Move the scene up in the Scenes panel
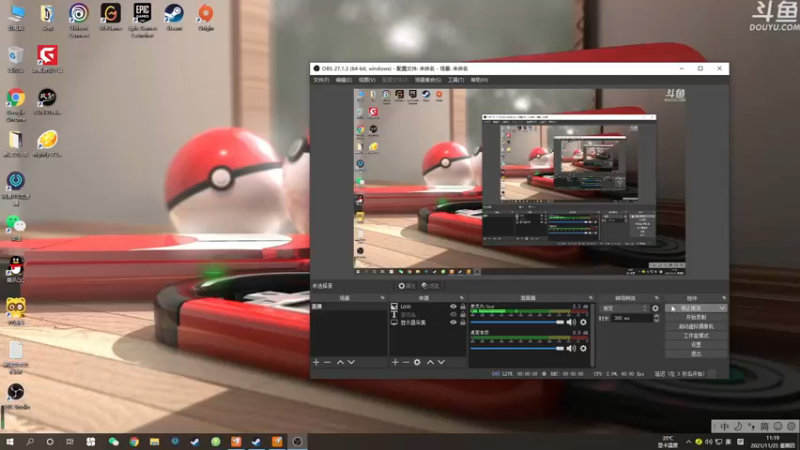Image resolution: width=800 pixels, height=450 pixels. pyautogui.click(x=340, y=362)
